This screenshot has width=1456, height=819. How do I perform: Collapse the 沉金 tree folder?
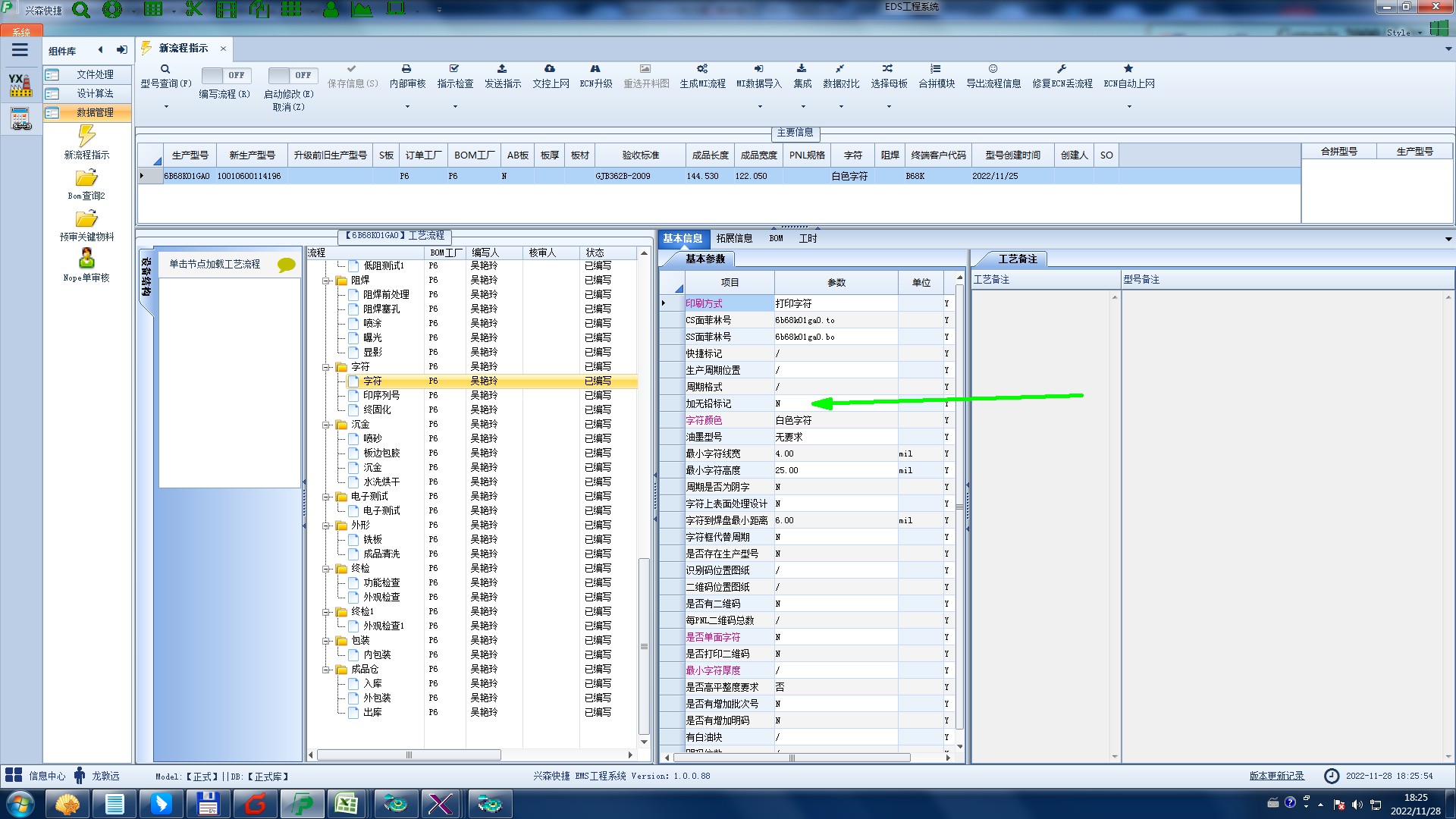[326, 425]
